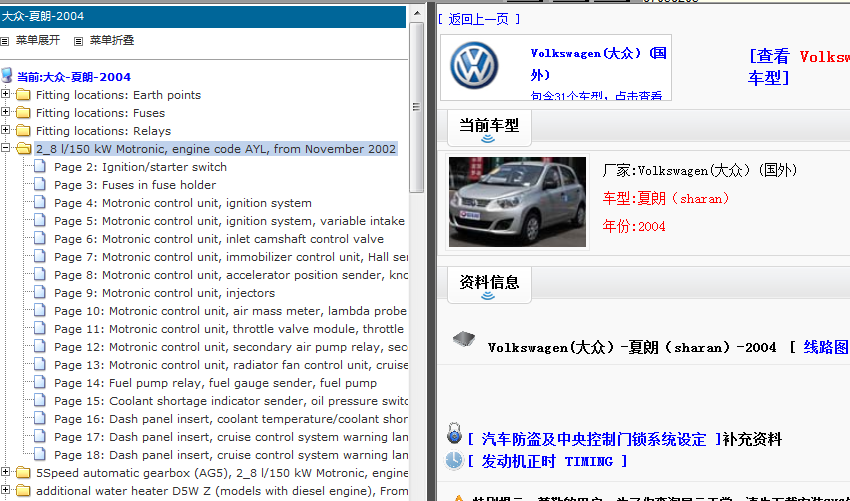
Task: Click page icon for Page 2: Ignition/starter switch
Action: click(40, 166)
